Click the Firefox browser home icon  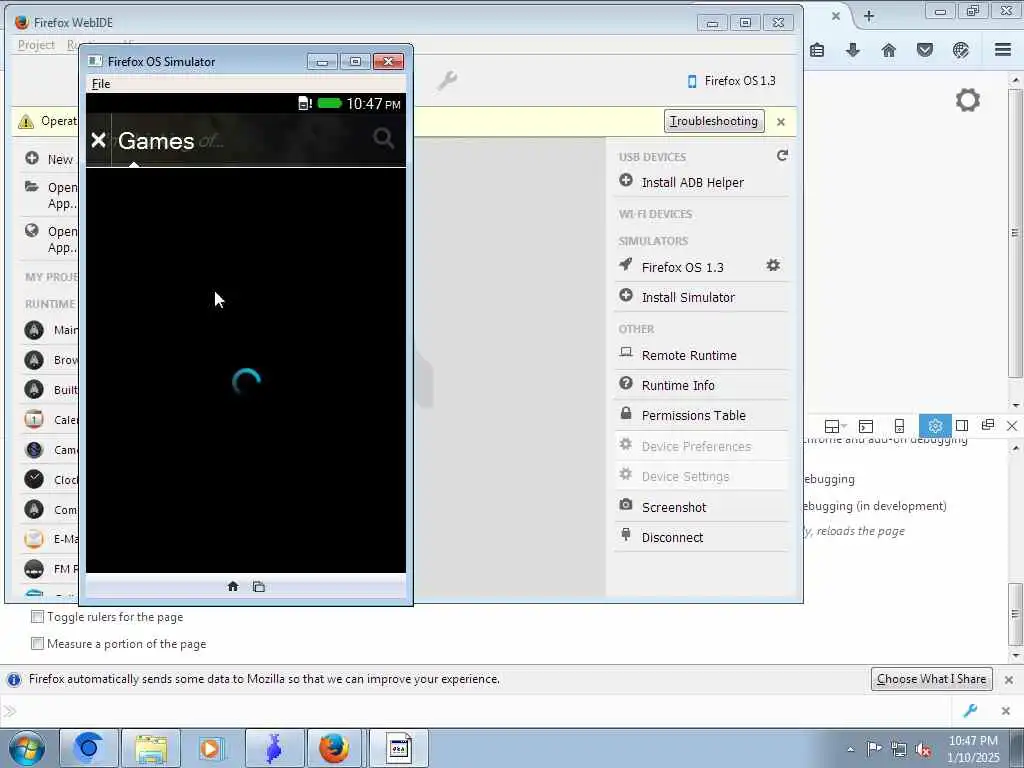(x=888, y=50)
